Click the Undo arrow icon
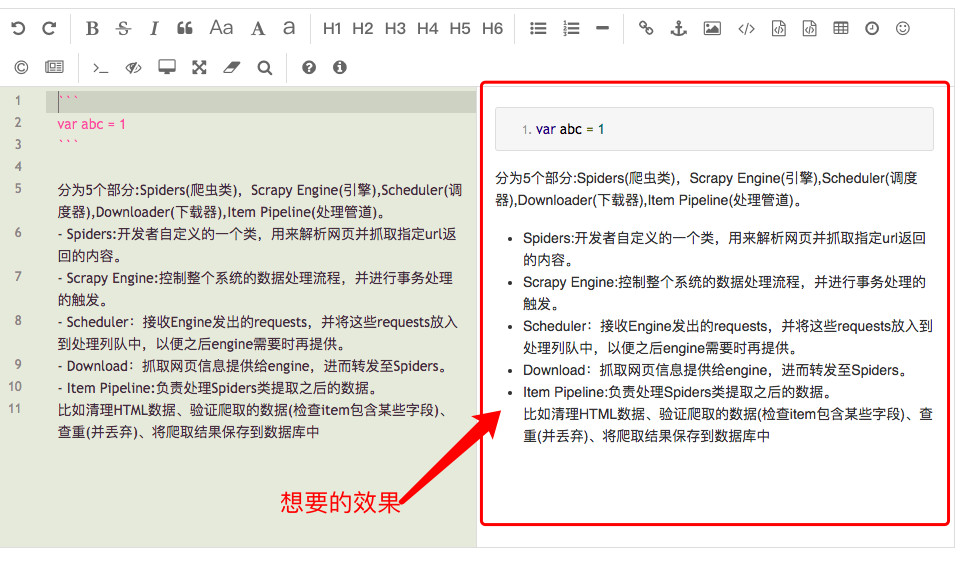970x573 pixels. click(18, 28)
